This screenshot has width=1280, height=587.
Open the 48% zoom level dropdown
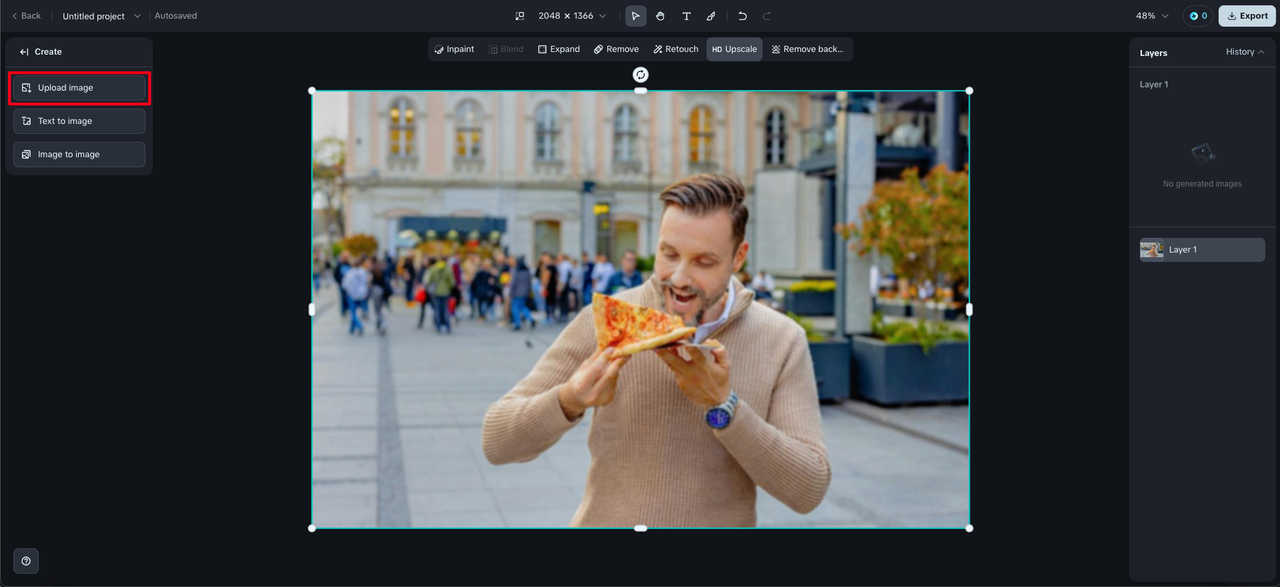click(x=1152, y=16)
